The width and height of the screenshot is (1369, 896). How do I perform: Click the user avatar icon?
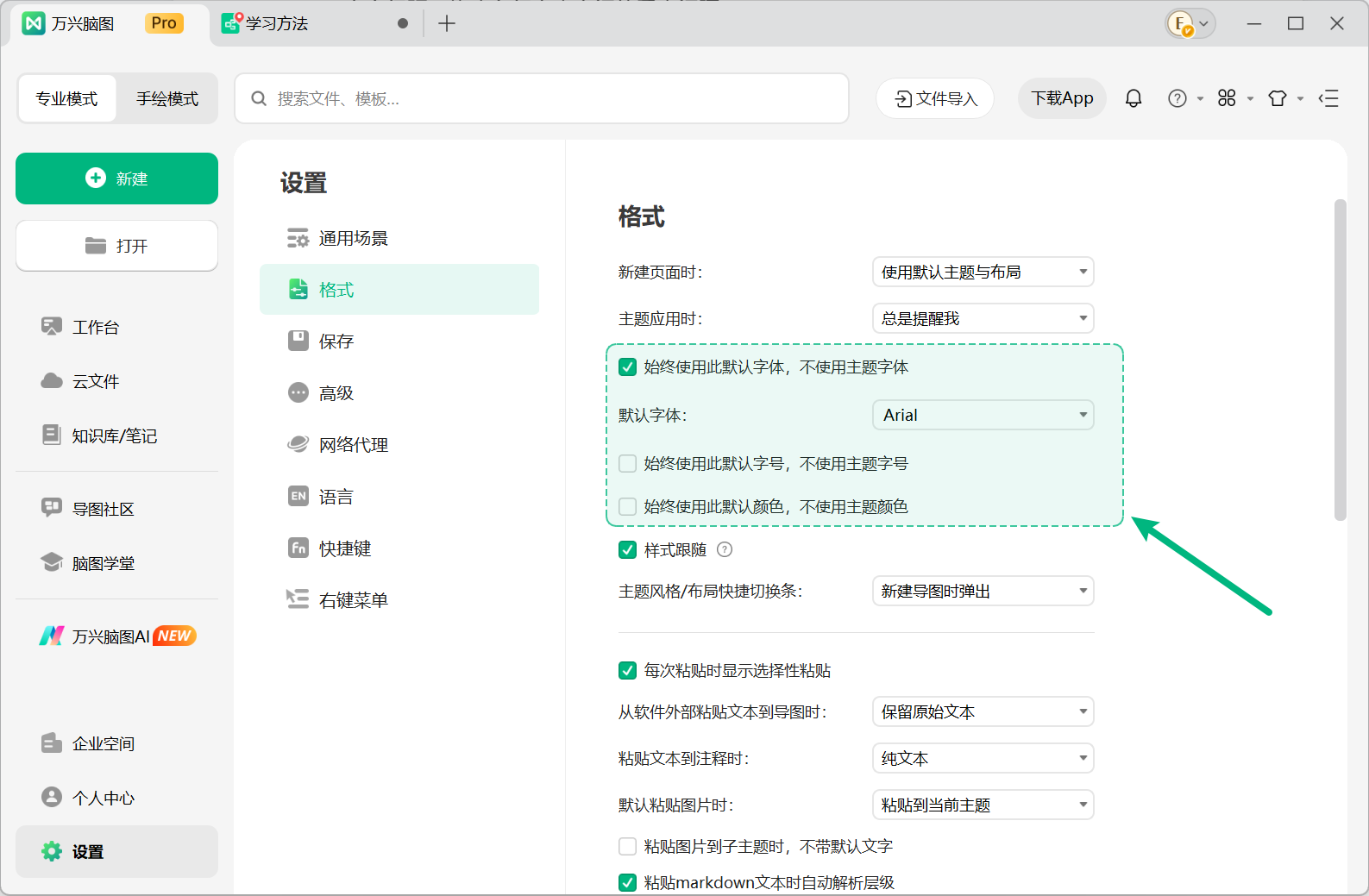click(1179, 23)
